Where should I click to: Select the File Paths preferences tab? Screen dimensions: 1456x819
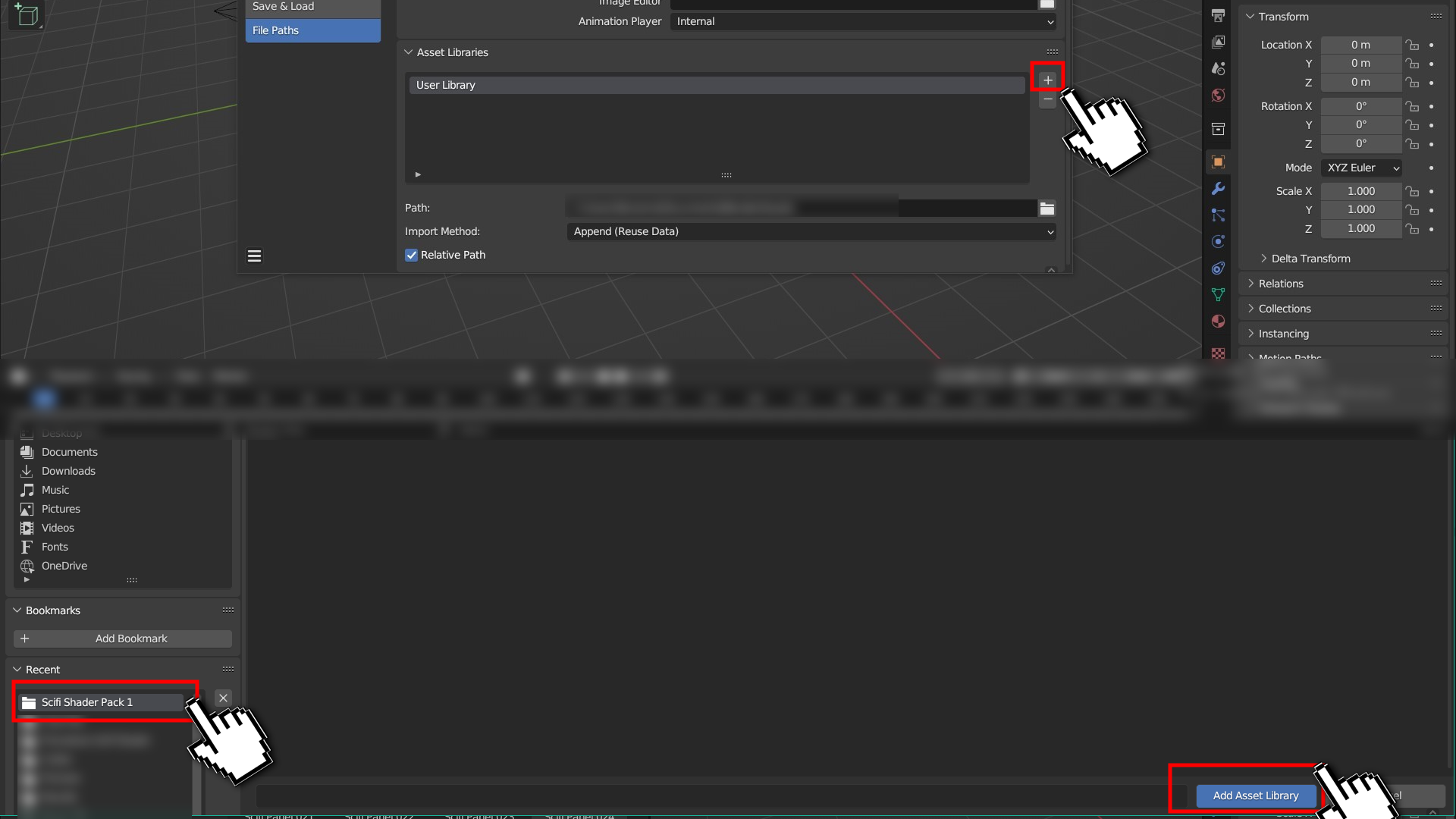[x=312, y=30]
